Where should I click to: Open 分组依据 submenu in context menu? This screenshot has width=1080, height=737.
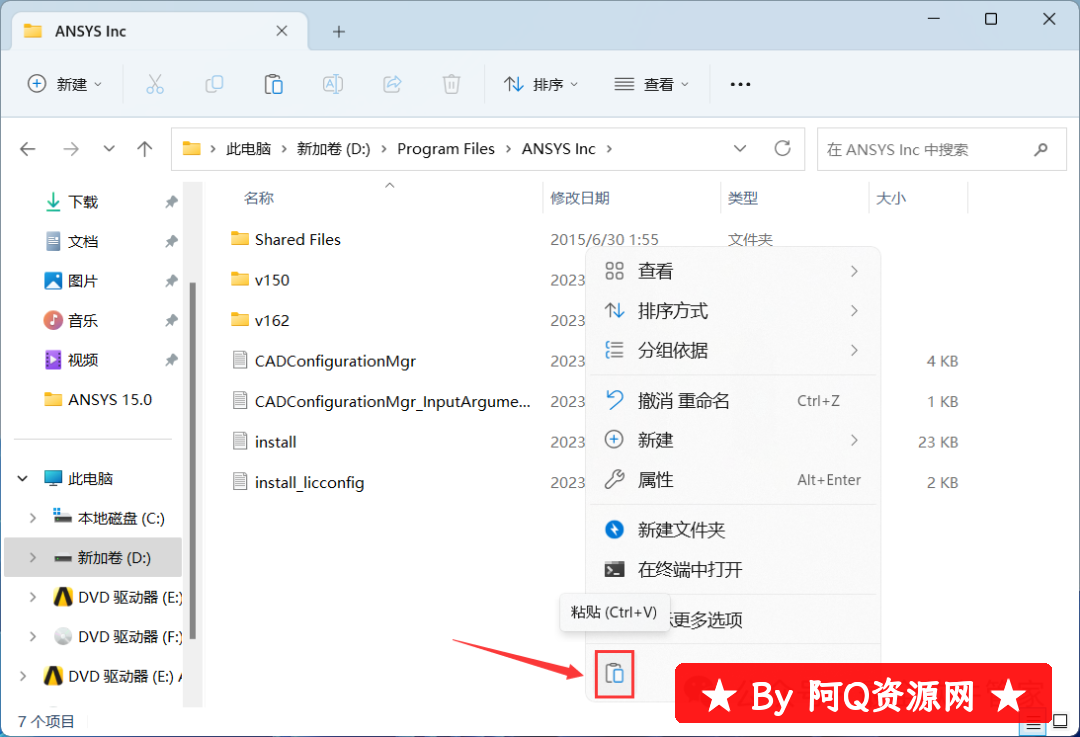(733, 351)
